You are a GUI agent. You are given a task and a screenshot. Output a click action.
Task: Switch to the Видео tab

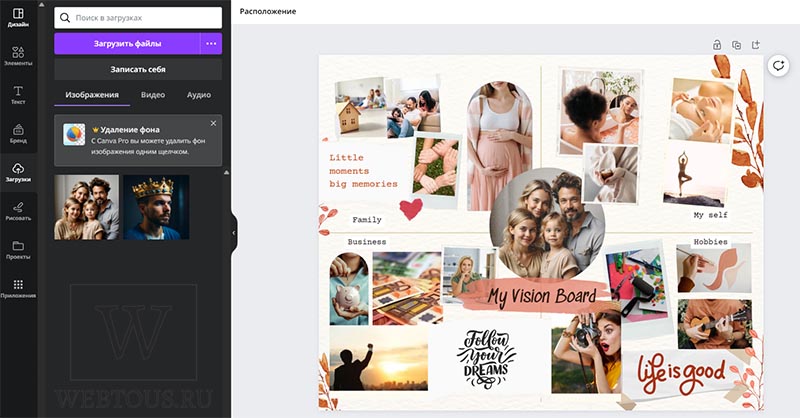pos(153,95)
